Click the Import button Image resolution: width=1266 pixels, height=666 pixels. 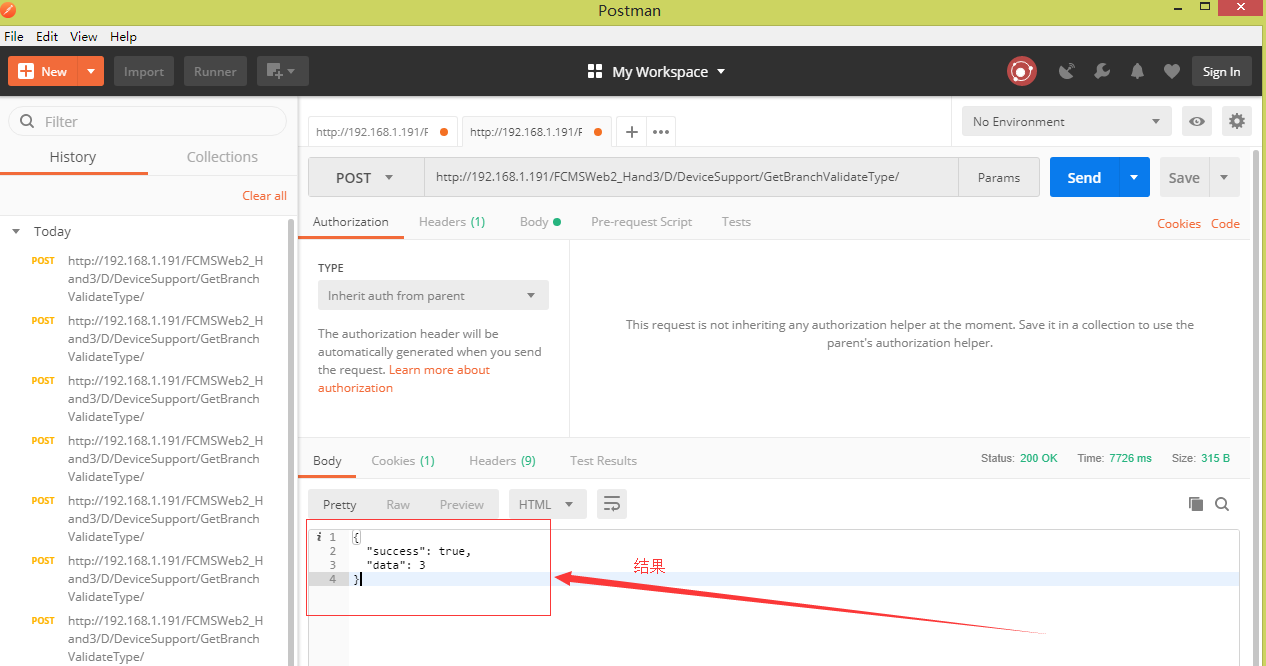(x=144, y=71)
